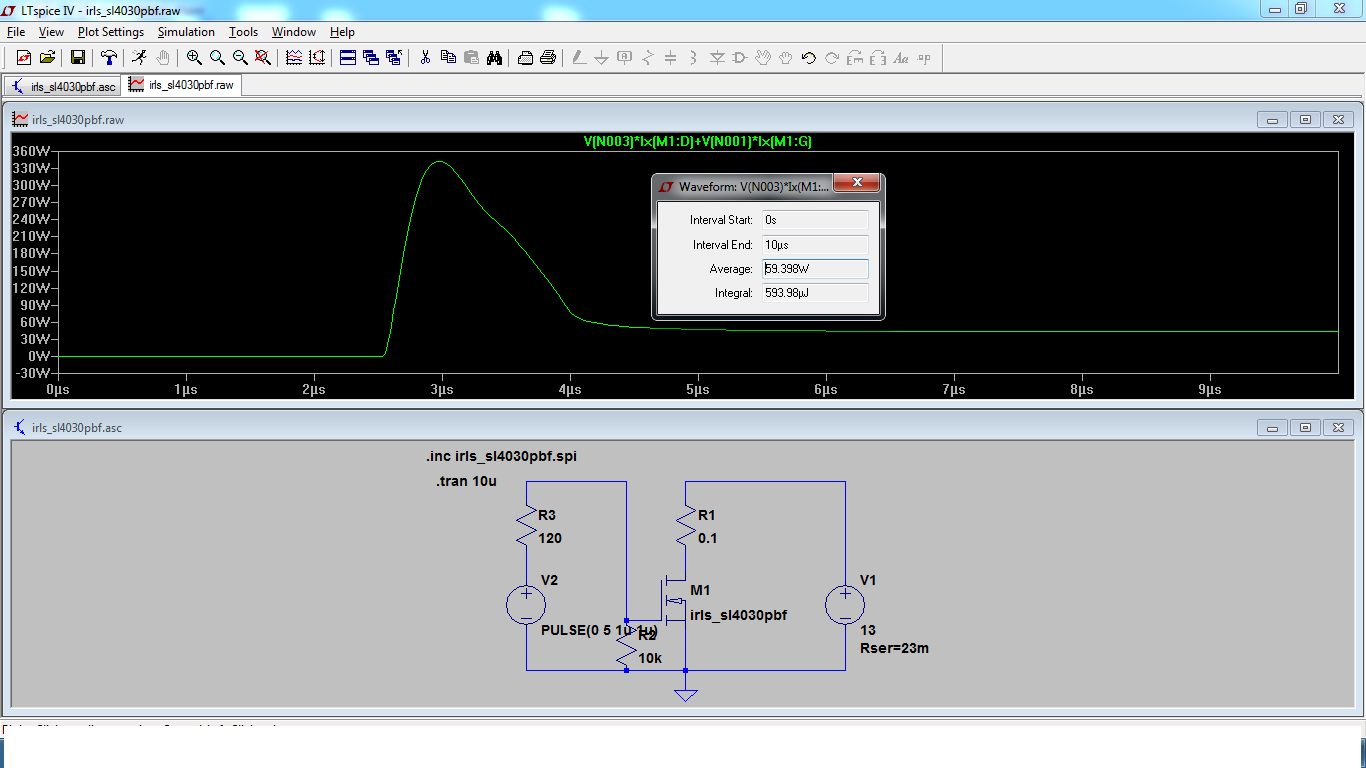Select the Text Aa tool
The image size is (1366, 768).
(901, 58)
